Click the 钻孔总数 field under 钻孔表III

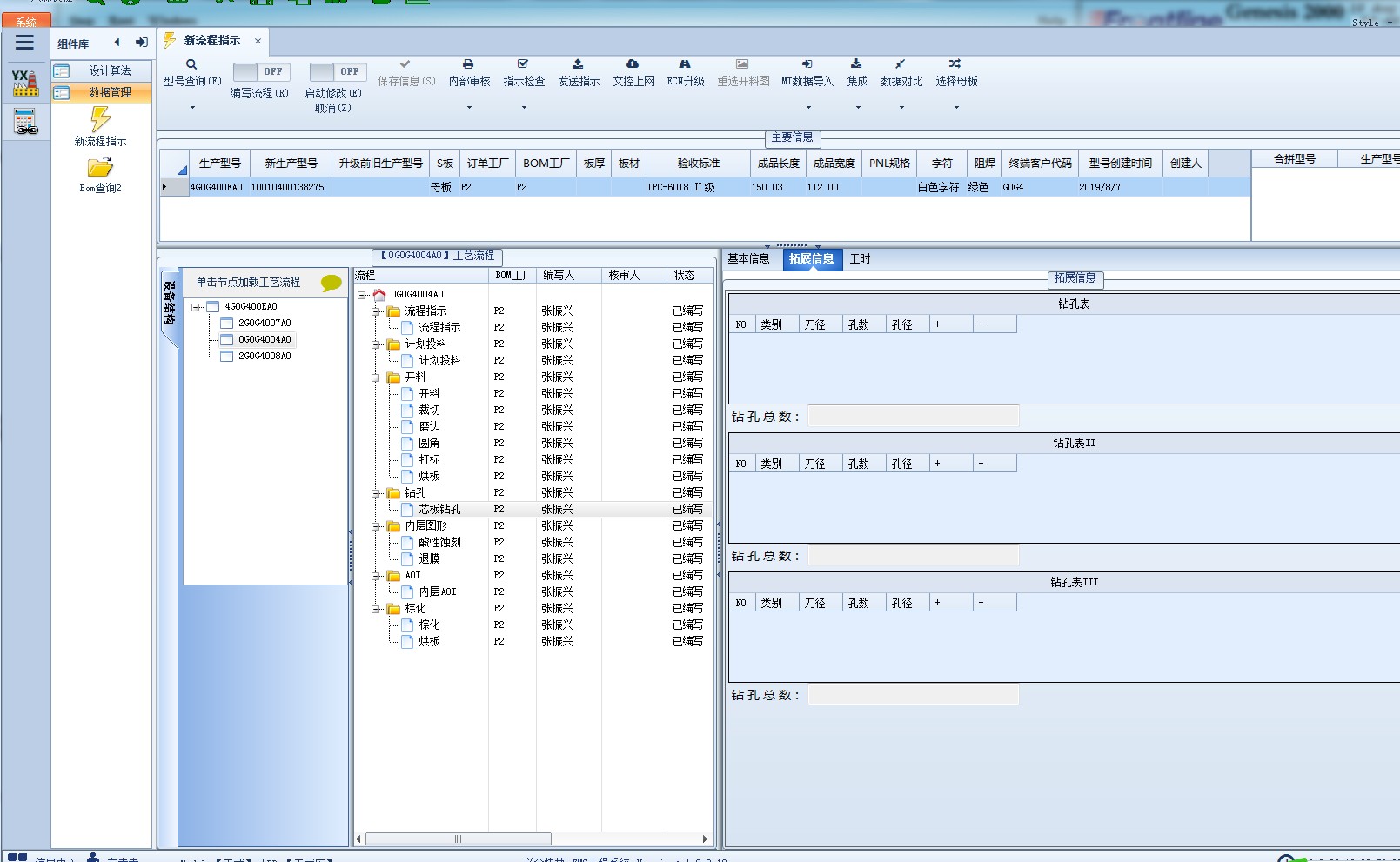(x=914, y=695)
